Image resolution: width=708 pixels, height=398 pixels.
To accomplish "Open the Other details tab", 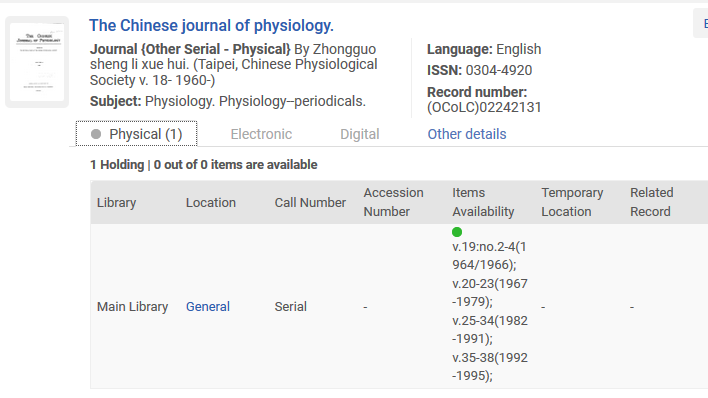I will pos(467,134).
